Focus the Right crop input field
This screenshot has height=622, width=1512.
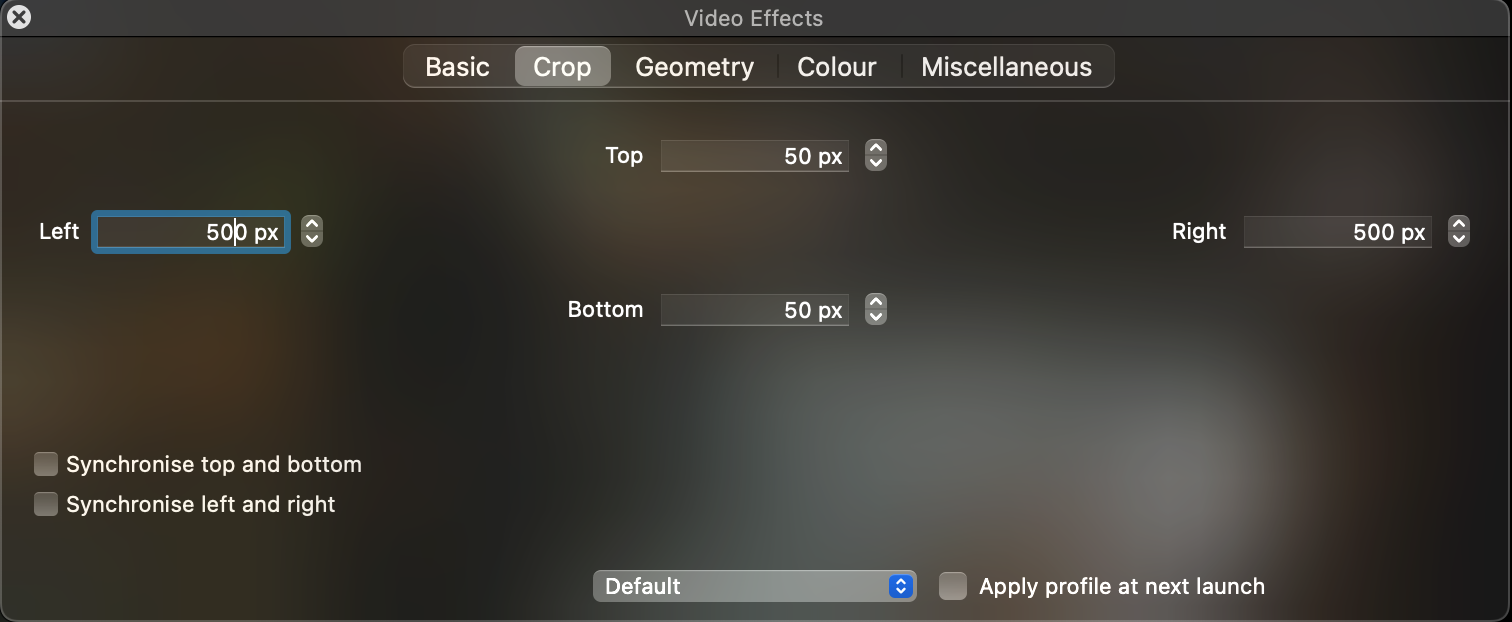click(x=1337, y=232)
